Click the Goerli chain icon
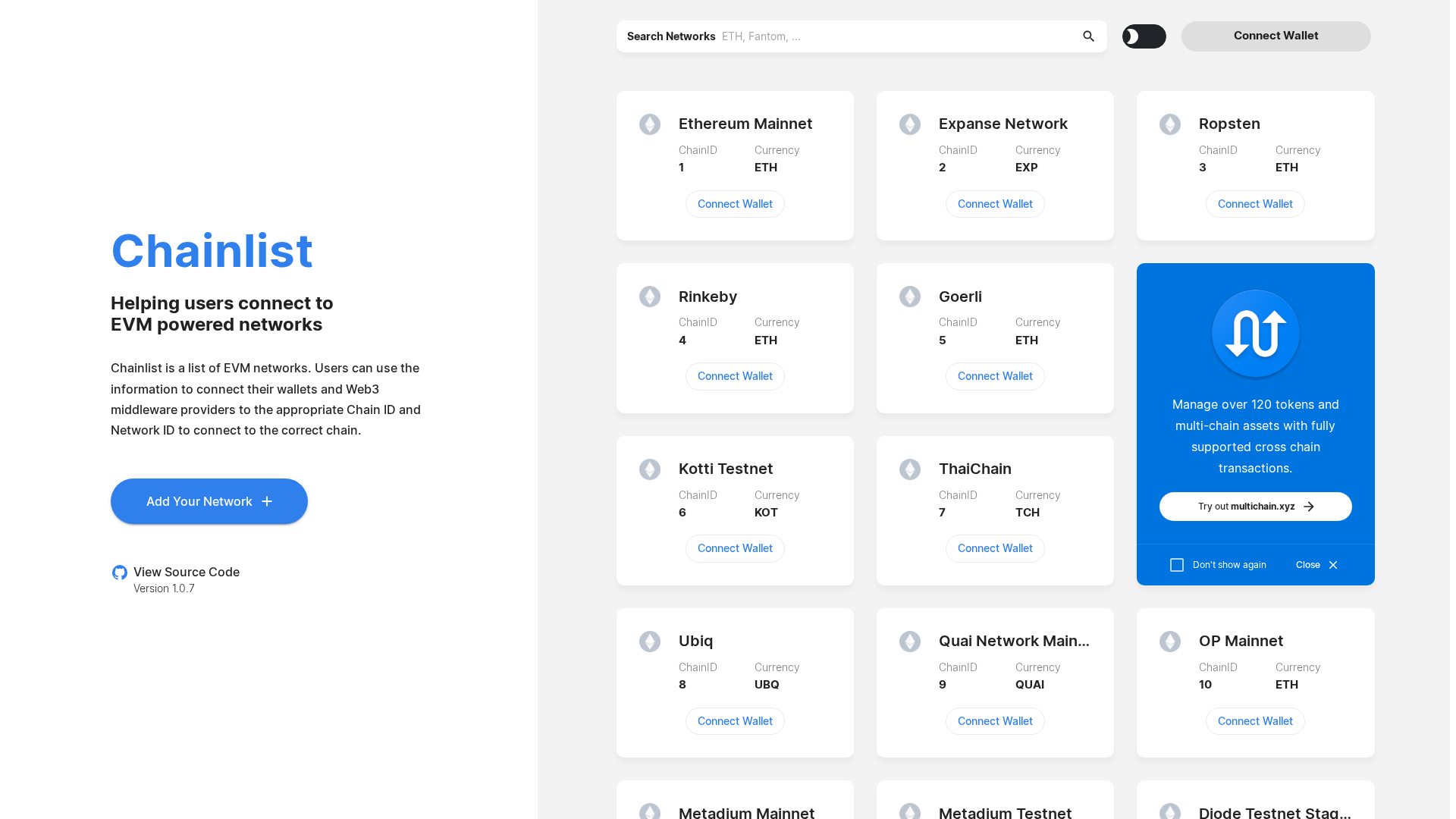The height and width of the screenshot is (819, 1456). pos(910,297)
